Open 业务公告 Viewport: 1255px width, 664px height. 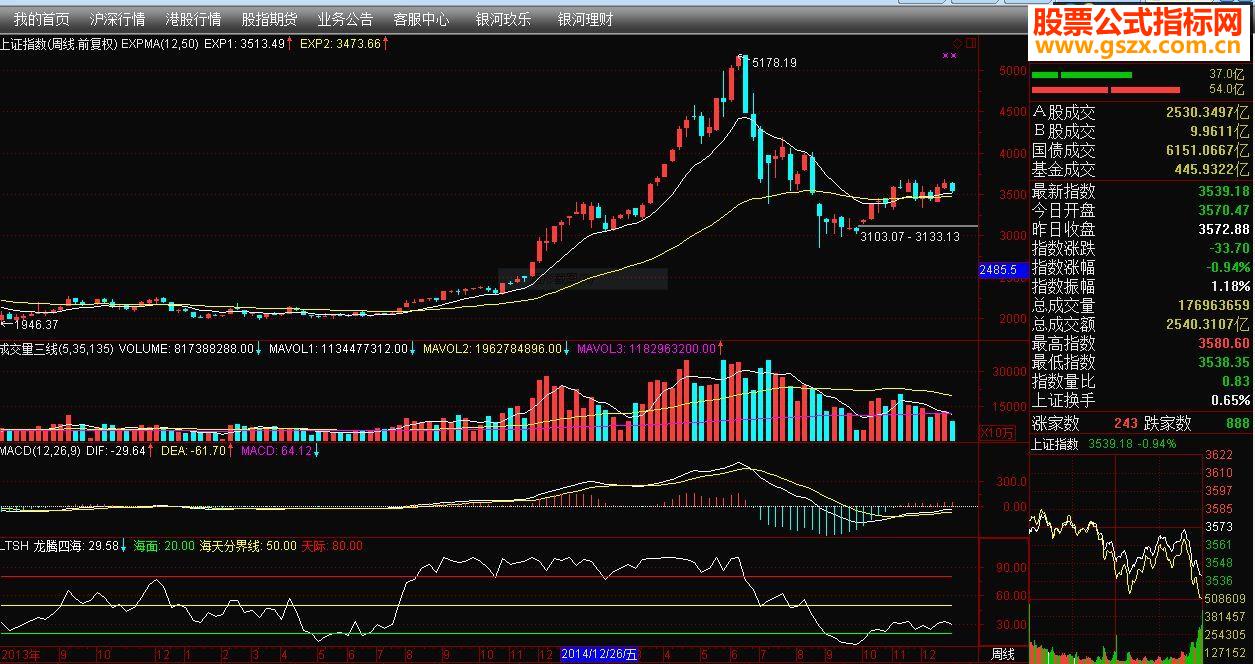(x=345, y=19)
